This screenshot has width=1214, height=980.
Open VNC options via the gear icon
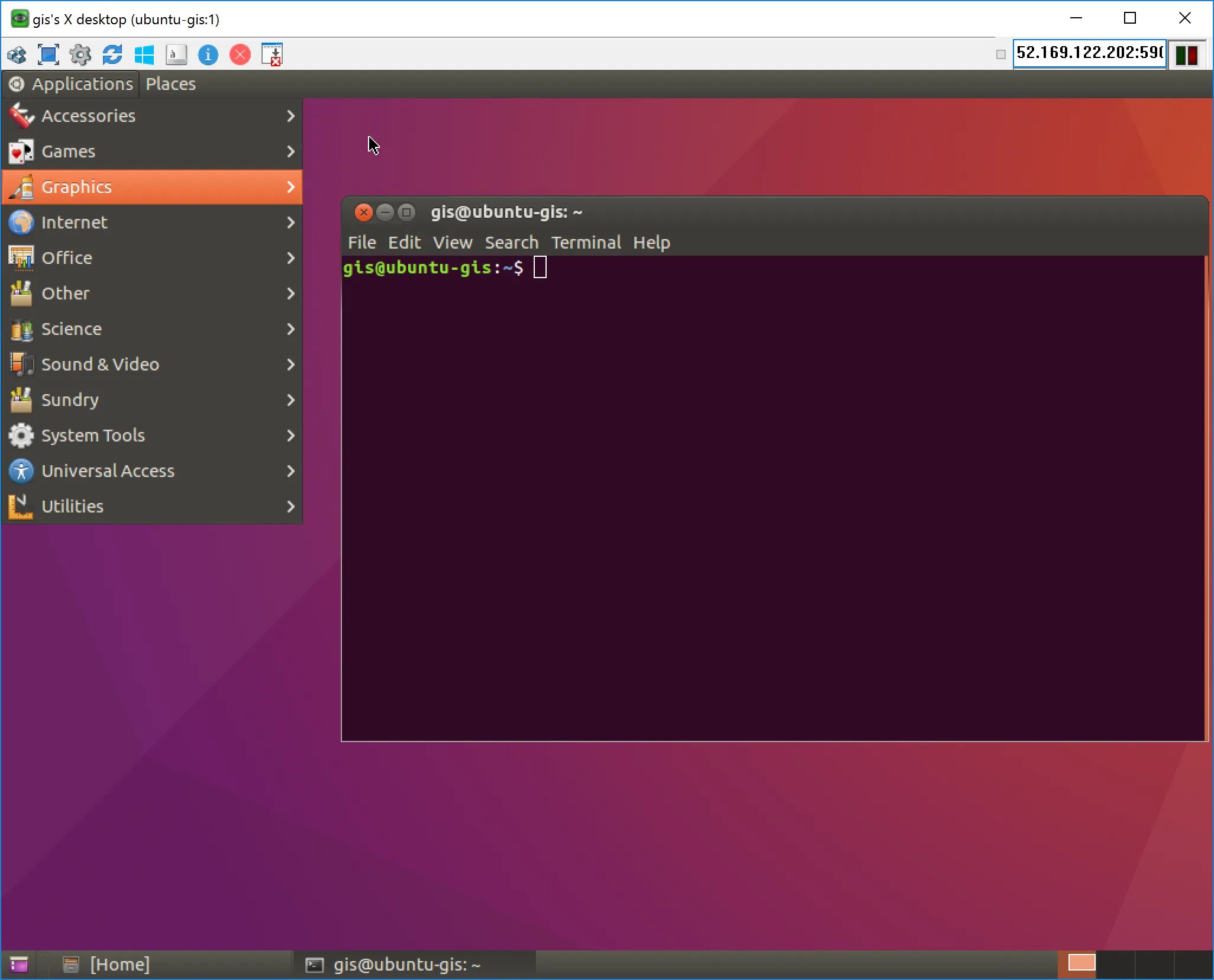click(80, 55)
